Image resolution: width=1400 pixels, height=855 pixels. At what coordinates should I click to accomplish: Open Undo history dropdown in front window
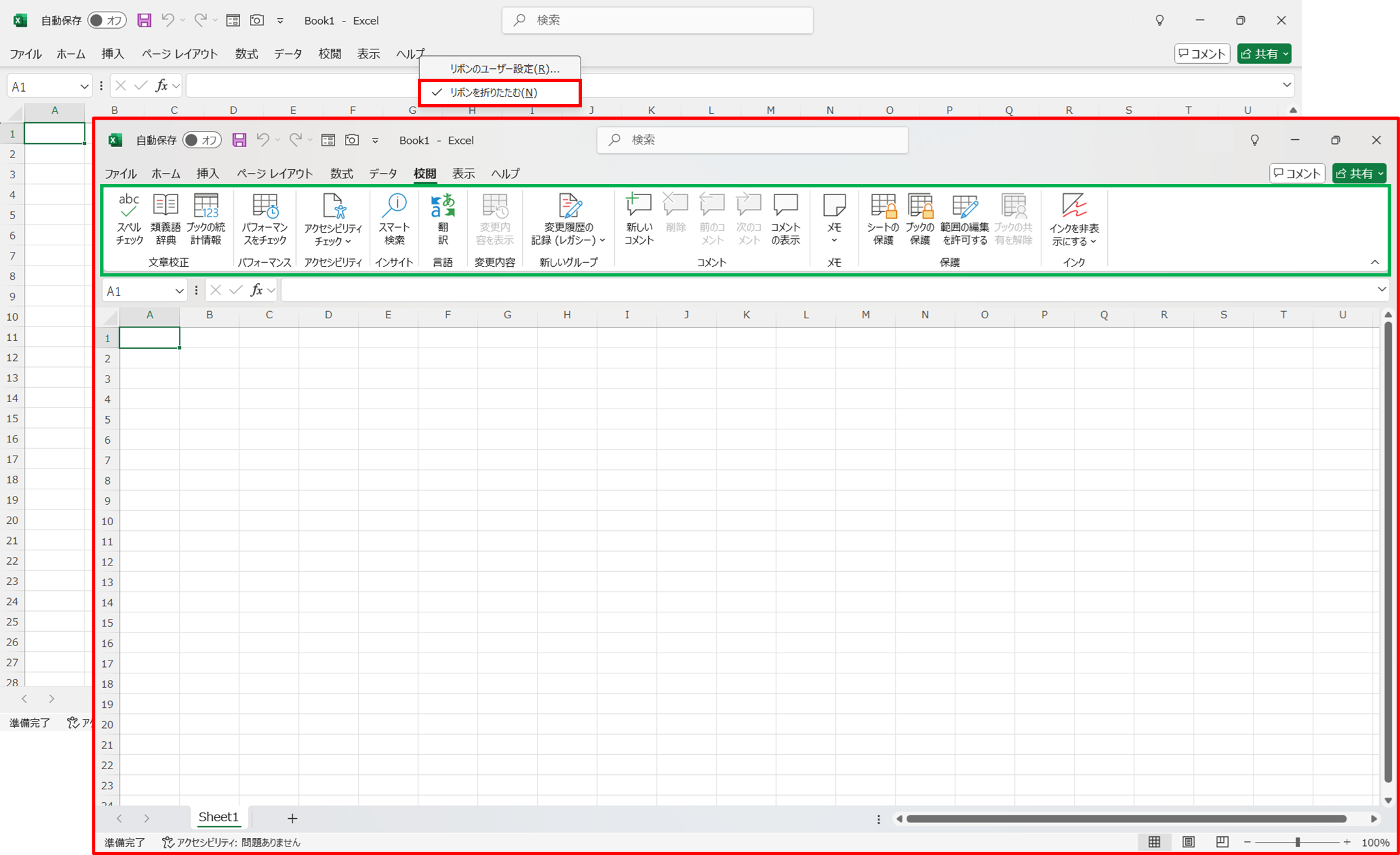278,140
